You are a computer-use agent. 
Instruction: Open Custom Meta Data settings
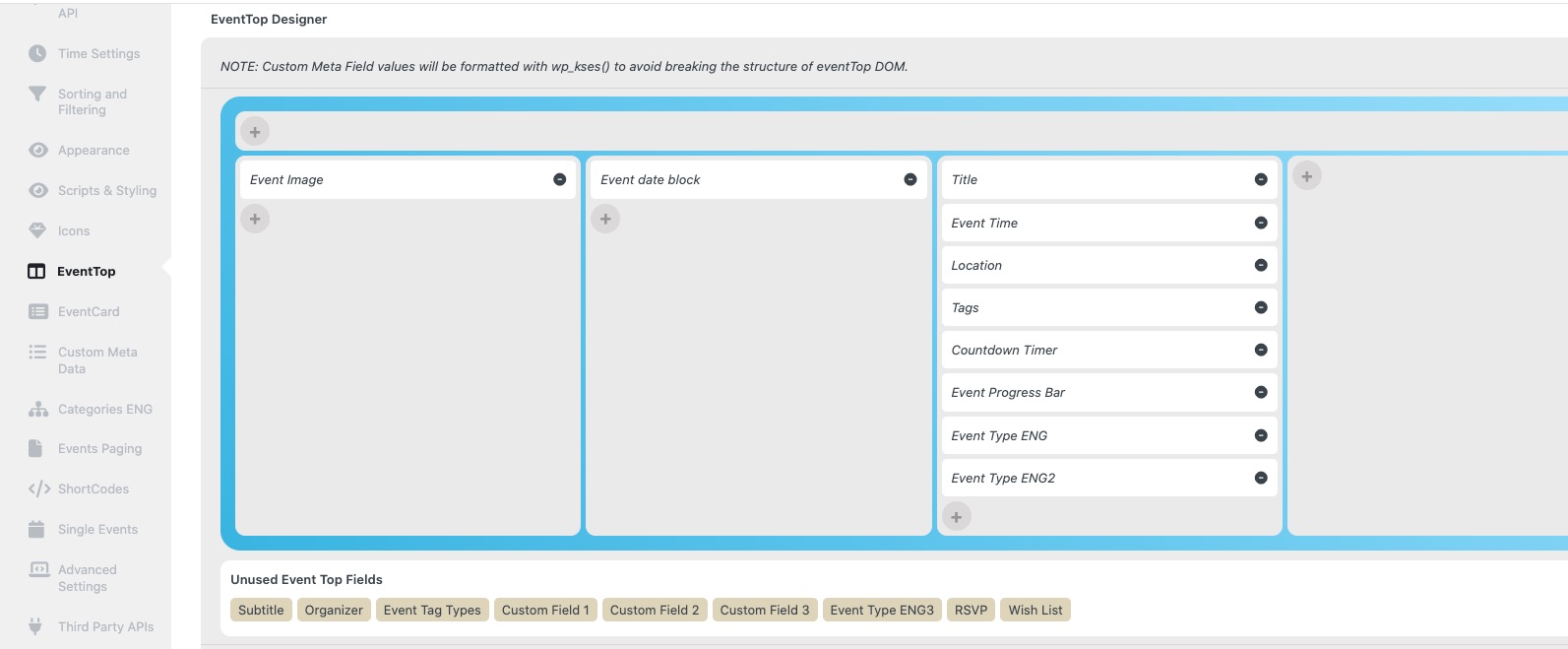97,359
